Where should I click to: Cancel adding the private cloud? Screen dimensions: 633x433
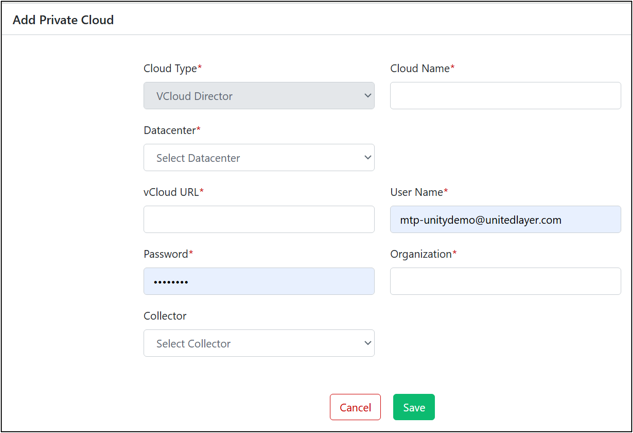[355, 407]
